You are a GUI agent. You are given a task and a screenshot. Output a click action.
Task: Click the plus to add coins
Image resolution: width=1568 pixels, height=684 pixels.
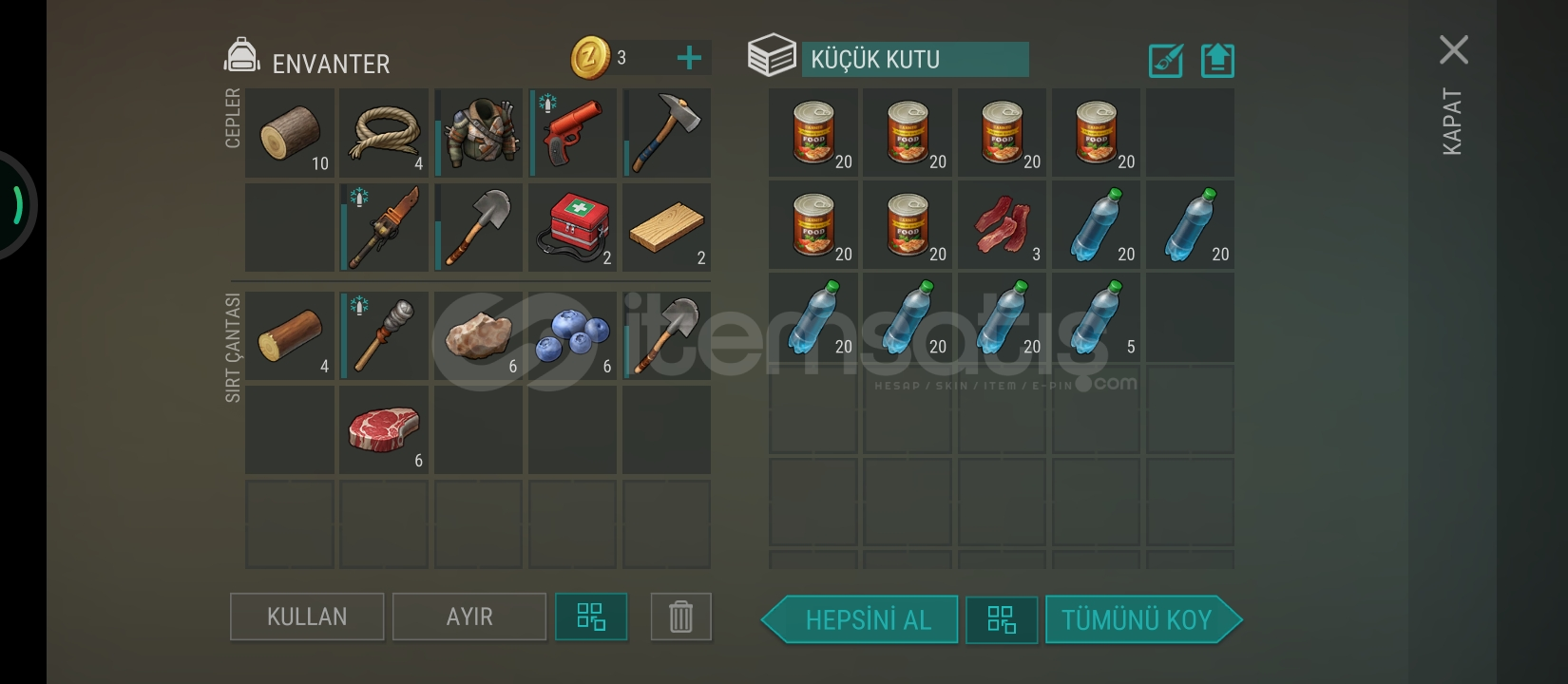(x=689, y=58)
